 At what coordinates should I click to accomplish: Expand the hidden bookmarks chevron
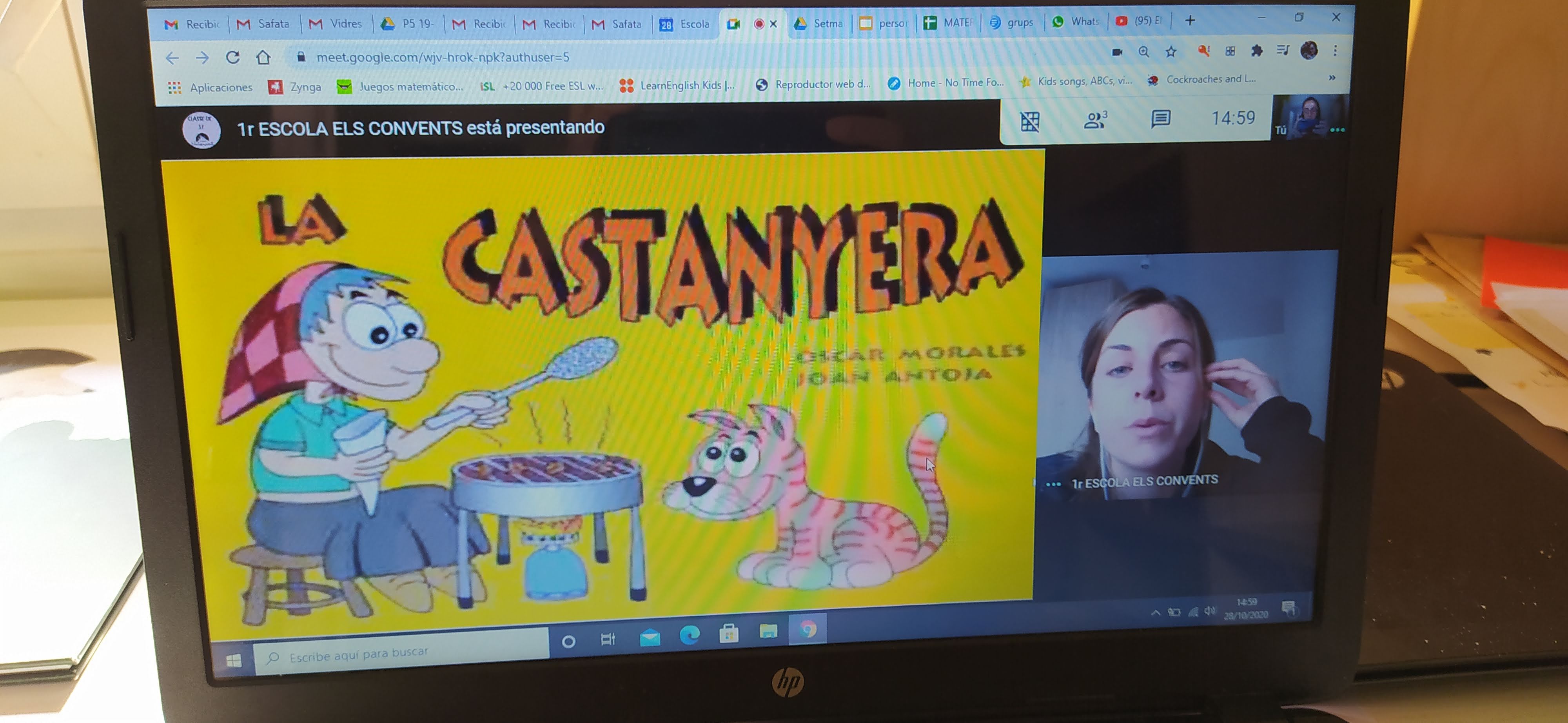point(1332,78)
